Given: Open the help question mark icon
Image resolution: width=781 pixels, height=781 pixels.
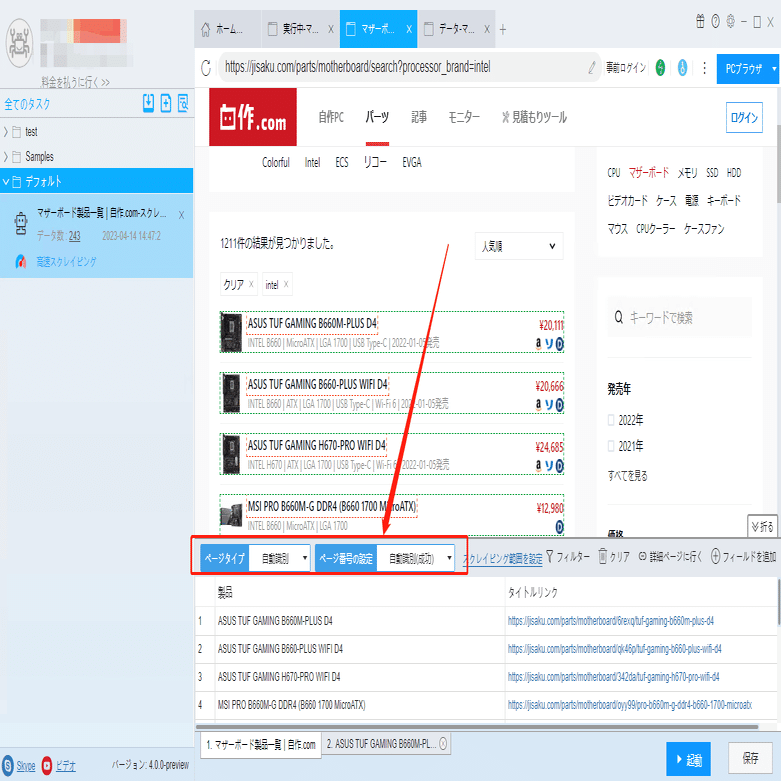Looking at the screenshot, I should (x=715, y=21).
